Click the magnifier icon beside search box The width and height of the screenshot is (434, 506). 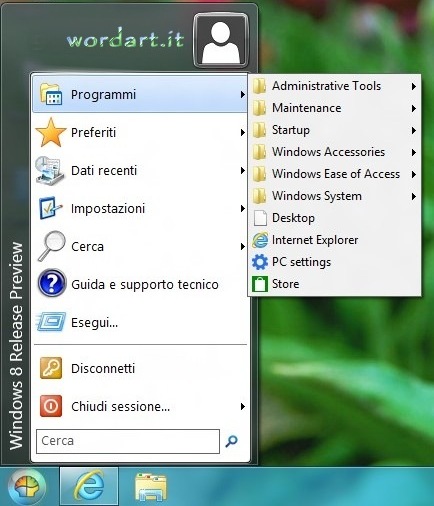pyautogui.click(x=232, y=441)
